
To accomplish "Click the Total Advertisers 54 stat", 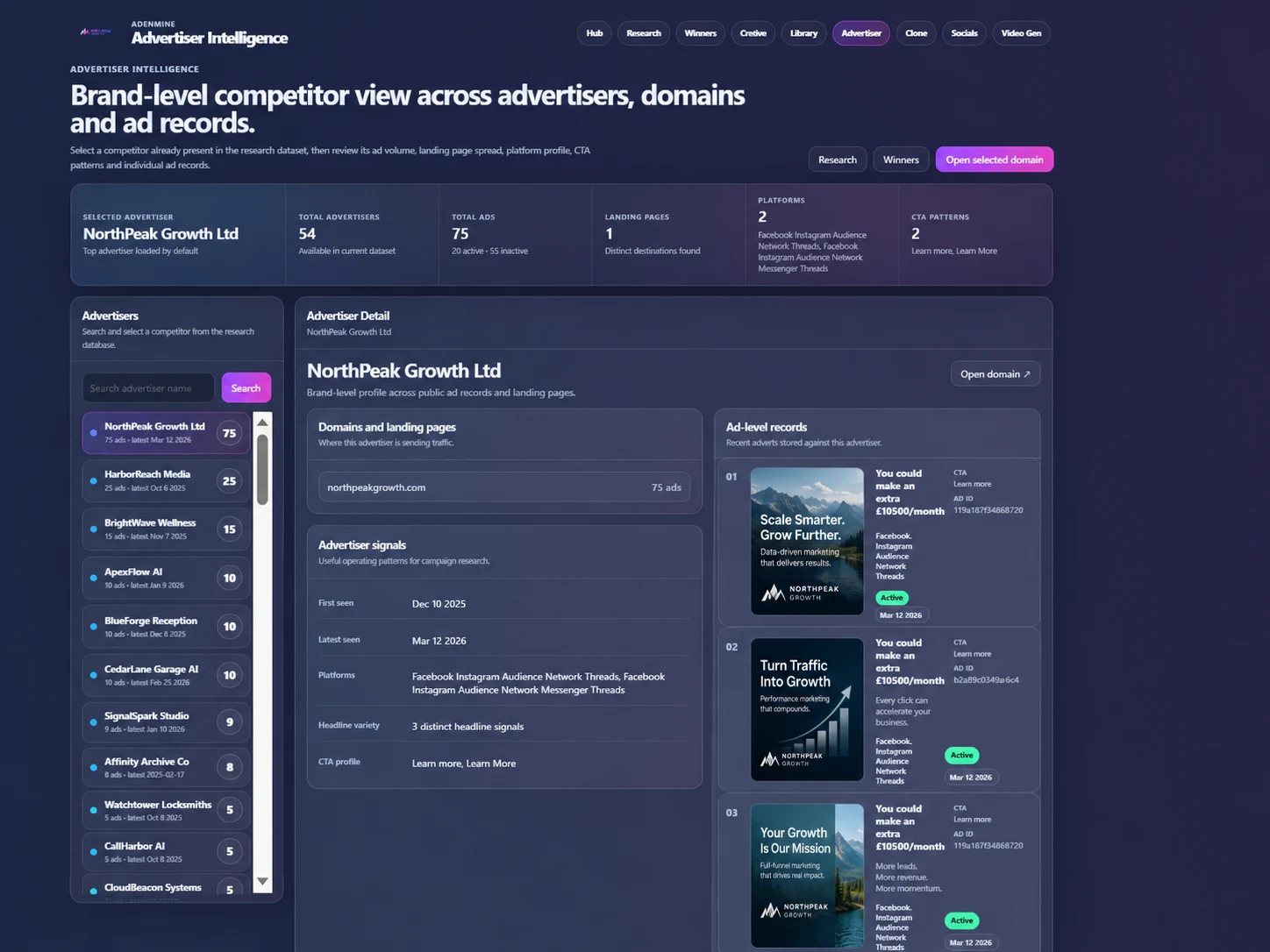I will pyautogui.click(x=362, y=235).
